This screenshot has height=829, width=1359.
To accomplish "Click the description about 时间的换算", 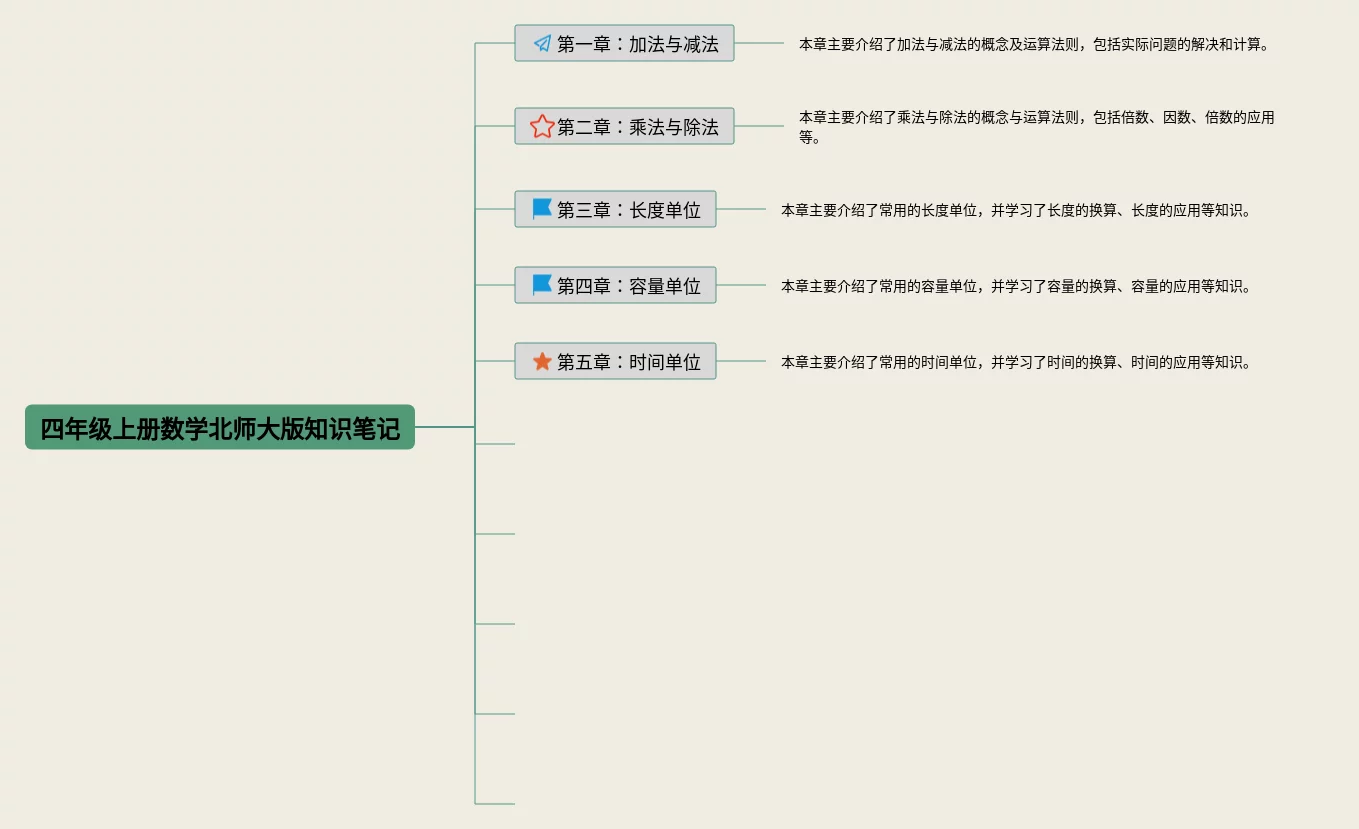I will 1016,363.
